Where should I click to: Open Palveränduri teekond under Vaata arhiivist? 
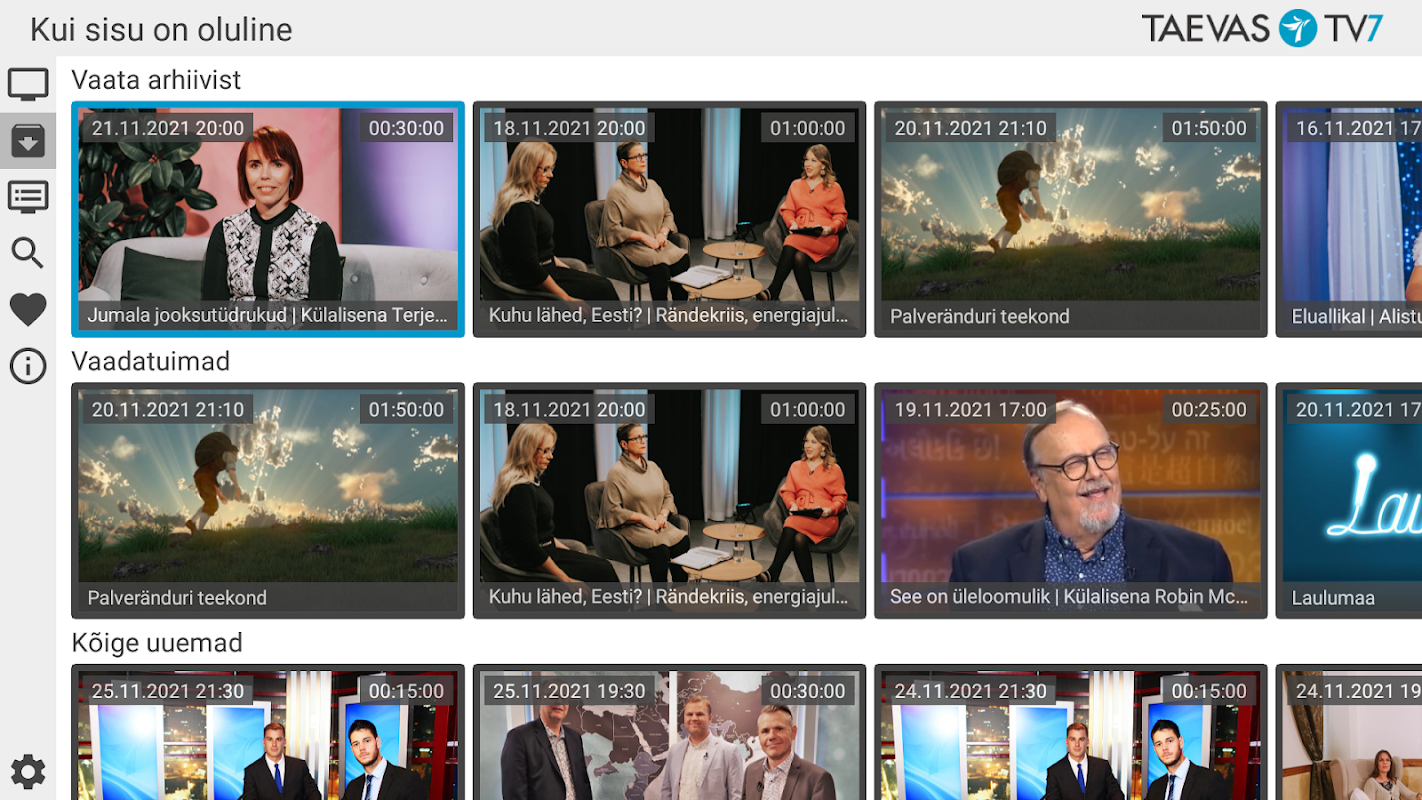(1071, 219)
